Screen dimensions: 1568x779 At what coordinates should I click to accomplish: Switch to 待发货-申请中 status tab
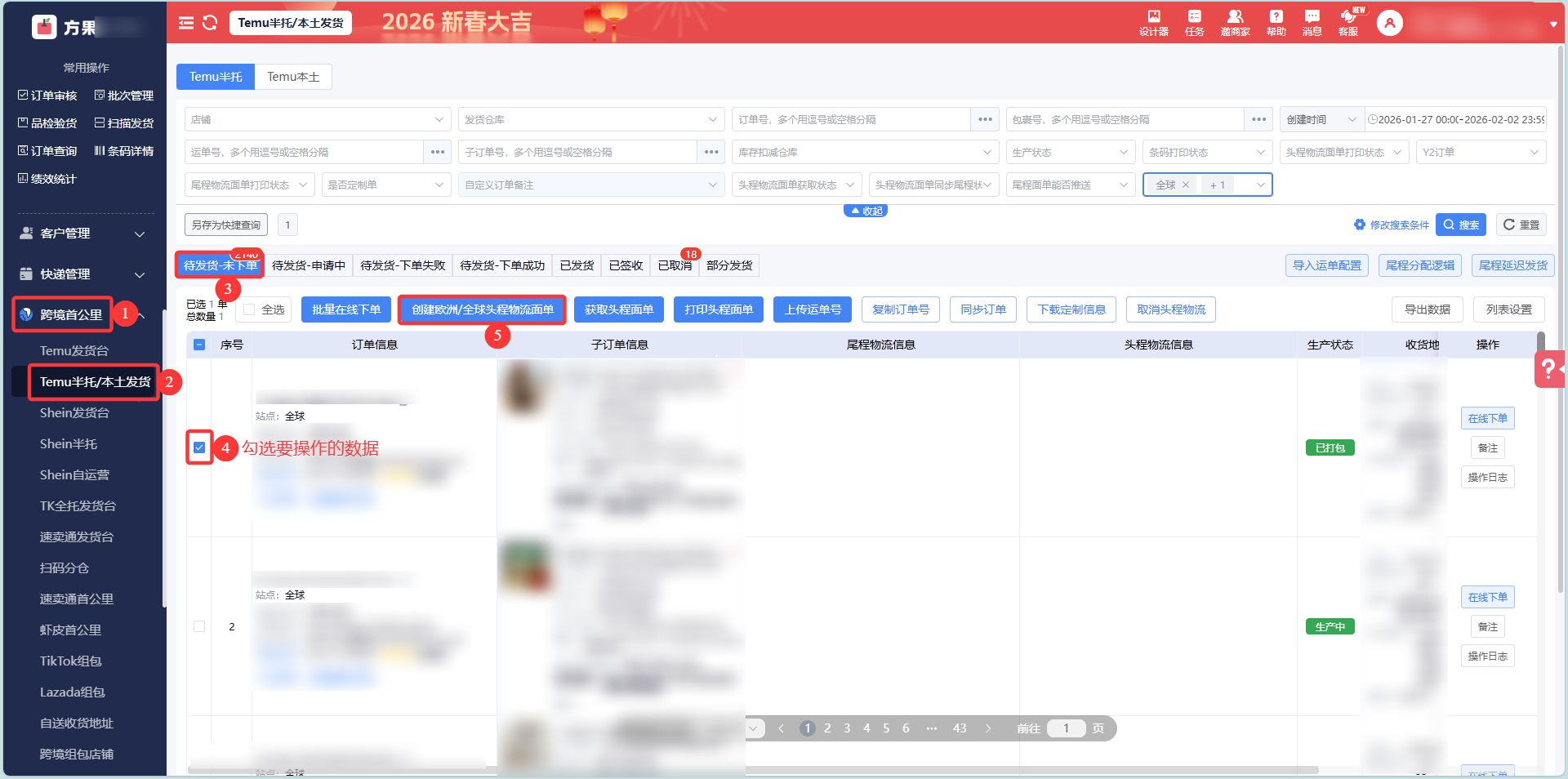tap(309, 265)
